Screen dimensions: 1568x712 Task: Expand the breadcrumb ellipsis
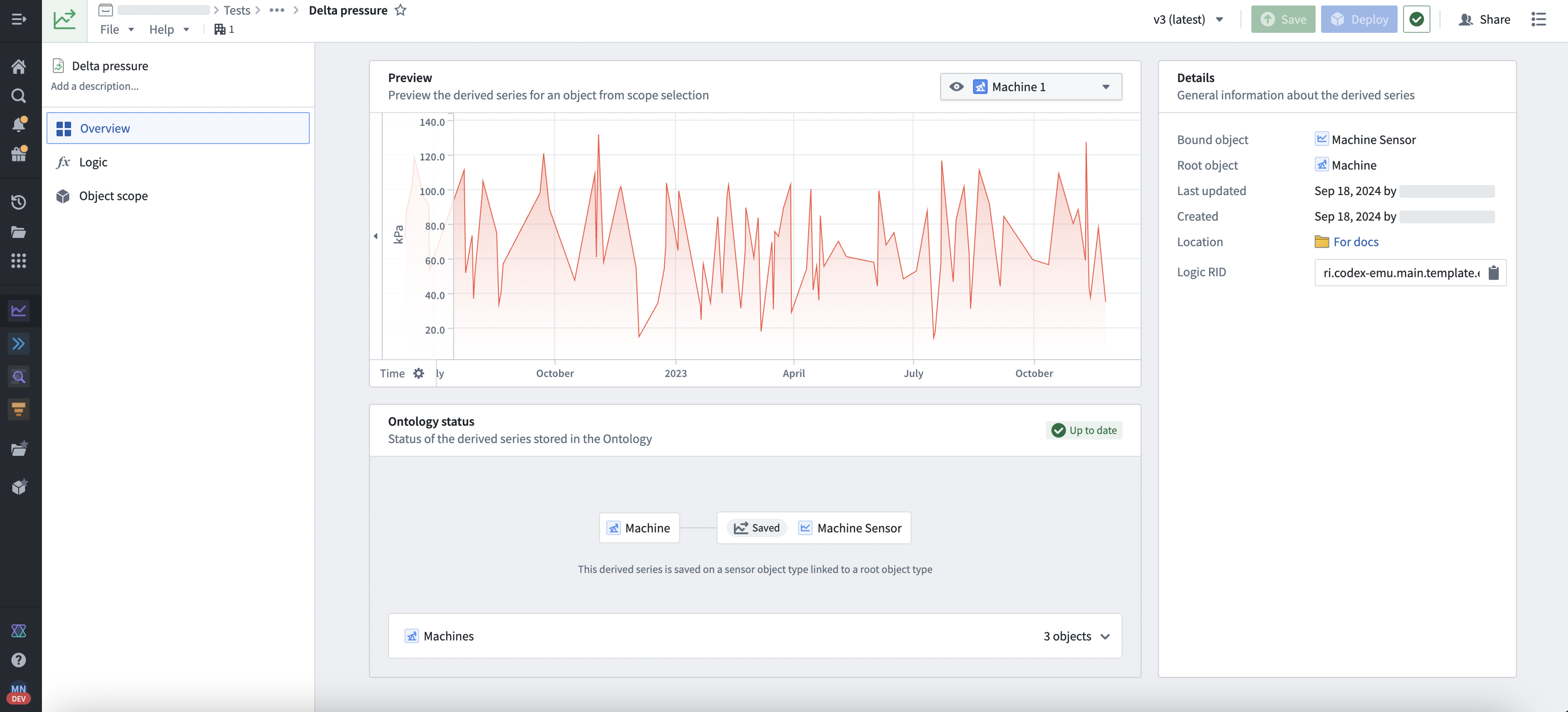(277, 10)
